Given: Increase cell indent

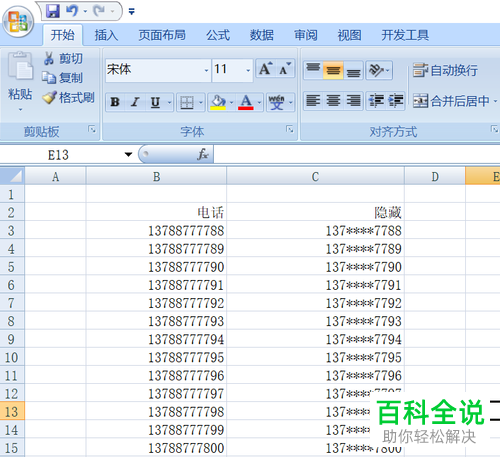Looking at the screenshot, I should (395, 101).
